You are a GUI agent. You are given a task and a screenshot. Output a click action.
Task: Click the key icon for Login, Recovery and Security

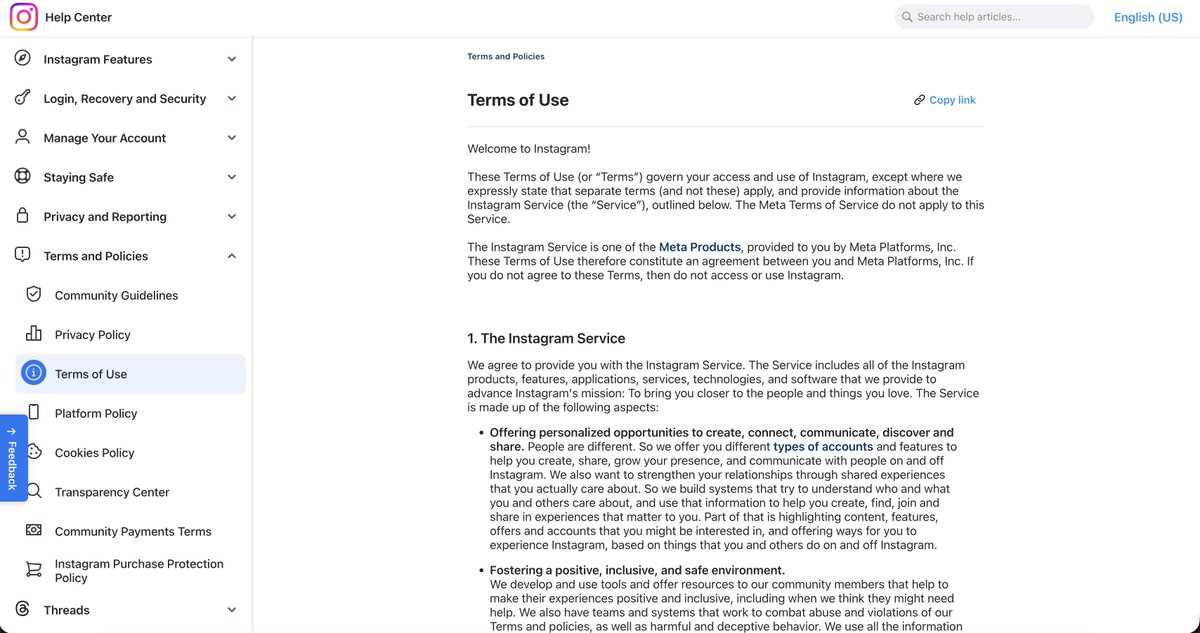[x=23, y=98]
